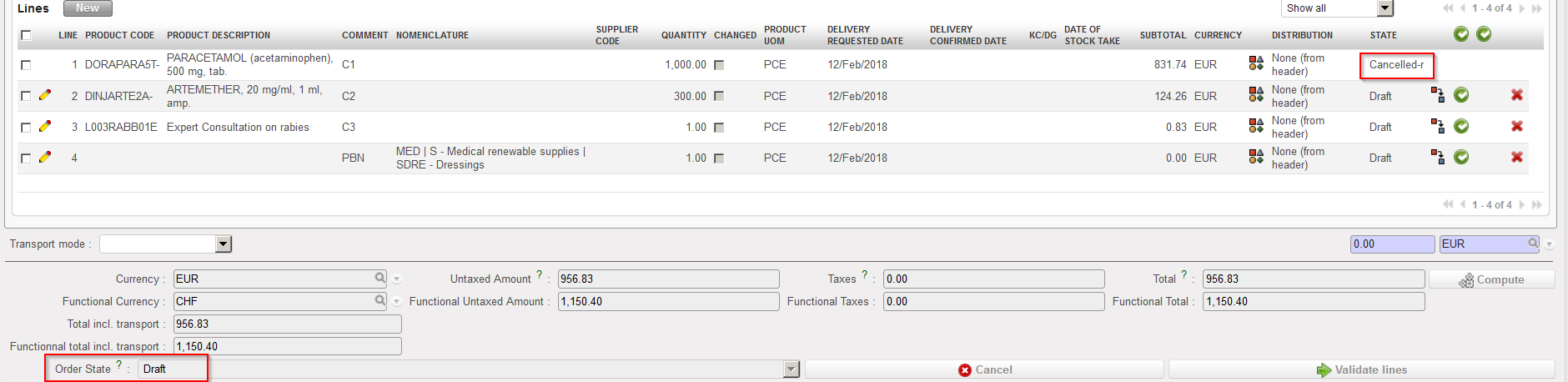The height and width of the screenshot is (382, 1568).
Task: Open the Order State dropdown arrow
Action: point(792,369)
